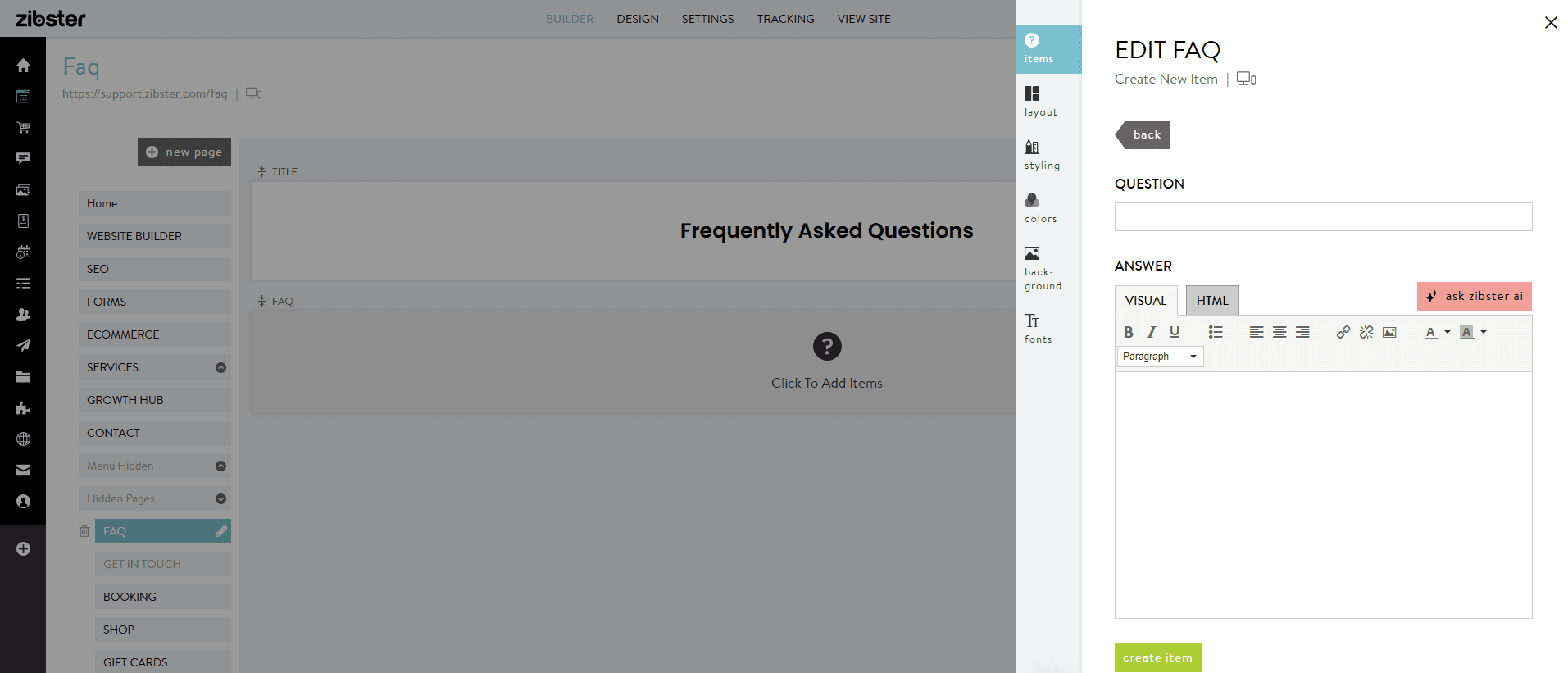This screenshot has width=1568, height=673.
Task: Open the shopping cart sidebar icon
Action: tap(23, 127)
